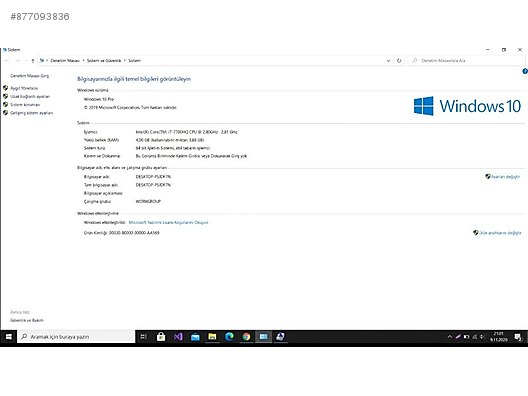Show hidden tray icons chevron
The height and width of the screenshot is (396, 528).
point(449,336)
